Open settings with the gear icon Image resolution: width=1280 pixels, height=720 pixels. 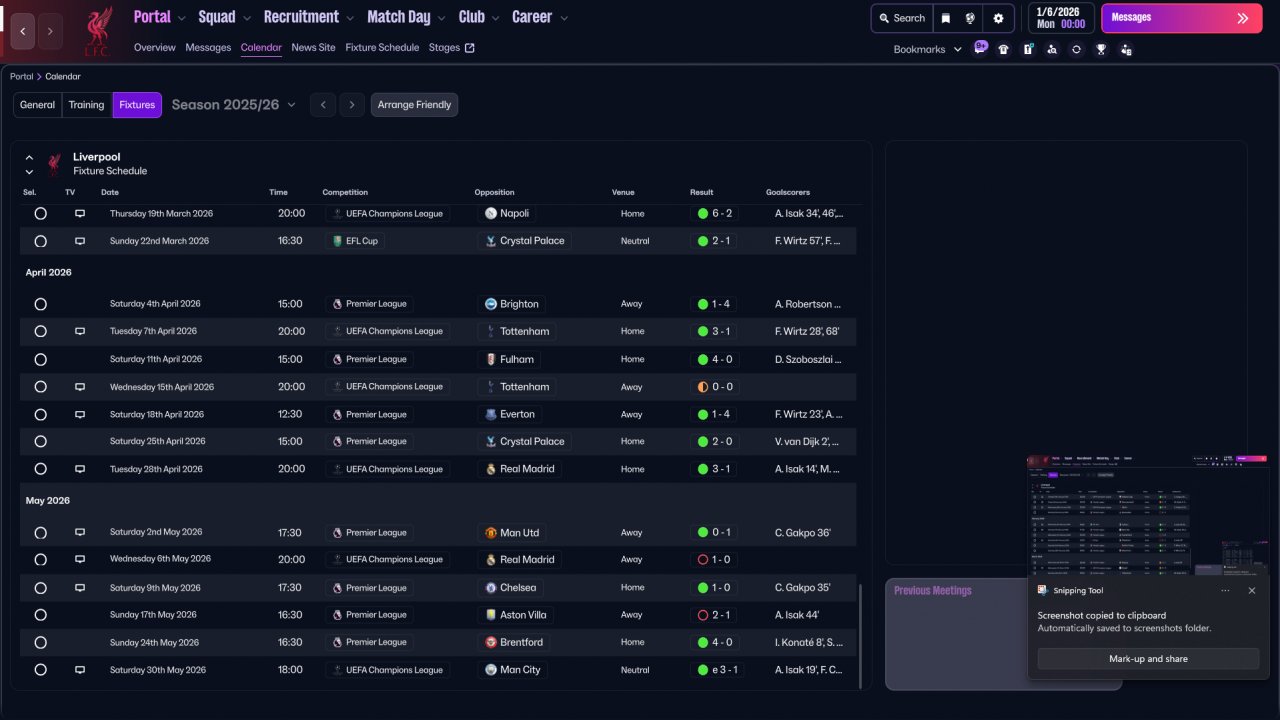[998, 18]
